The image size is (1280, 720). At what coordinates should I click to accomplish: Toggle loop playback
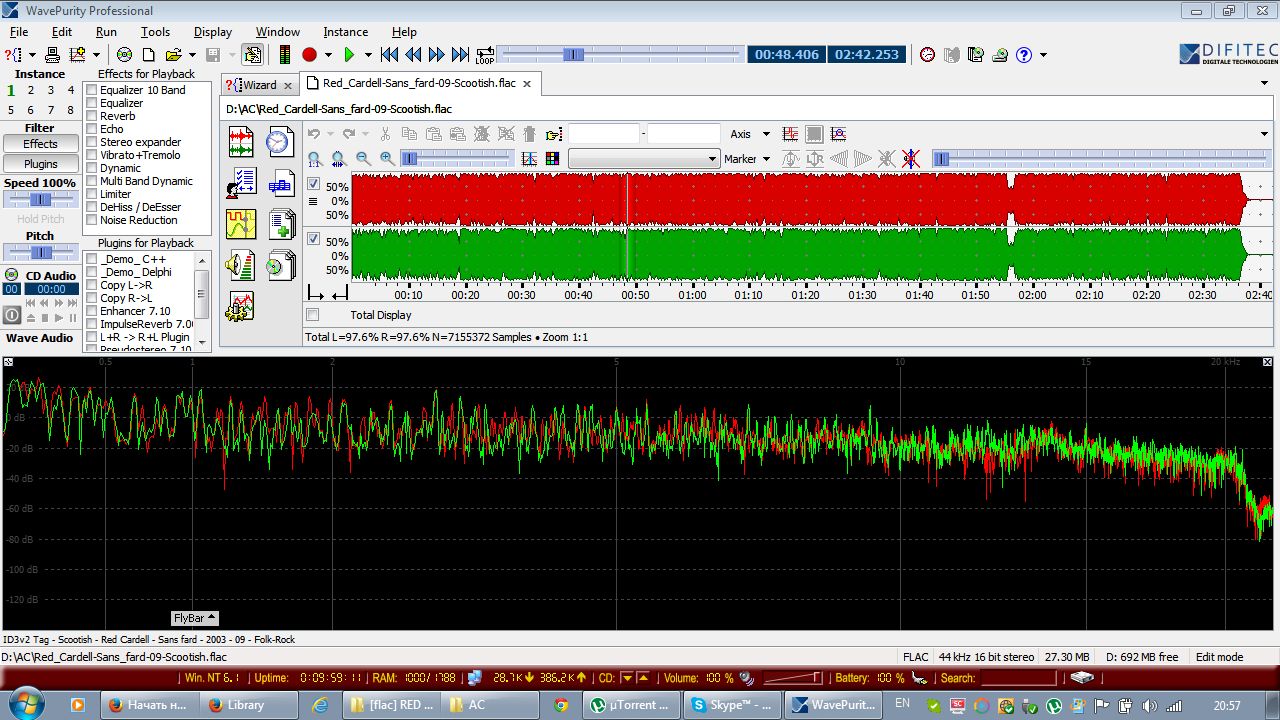pyautogui.click(x=485, y=55)
